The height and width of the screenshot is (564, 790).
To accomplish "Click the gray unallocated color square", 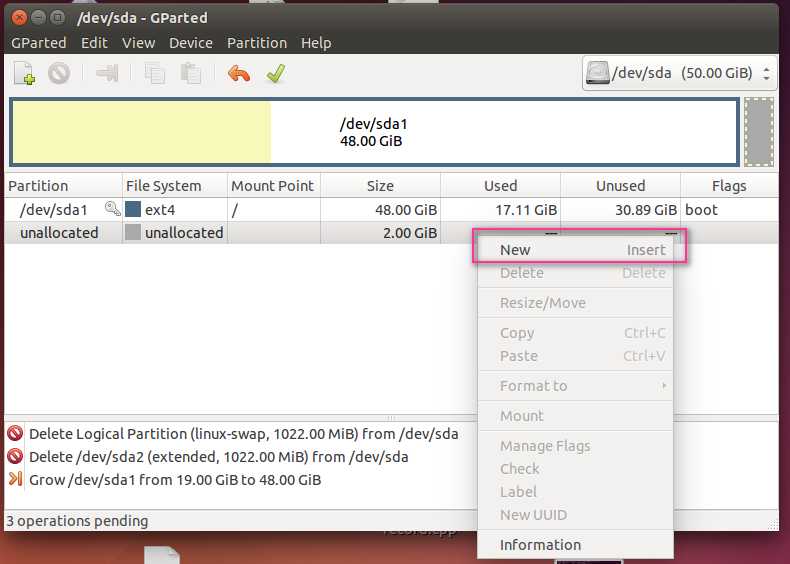I will 133,232.
